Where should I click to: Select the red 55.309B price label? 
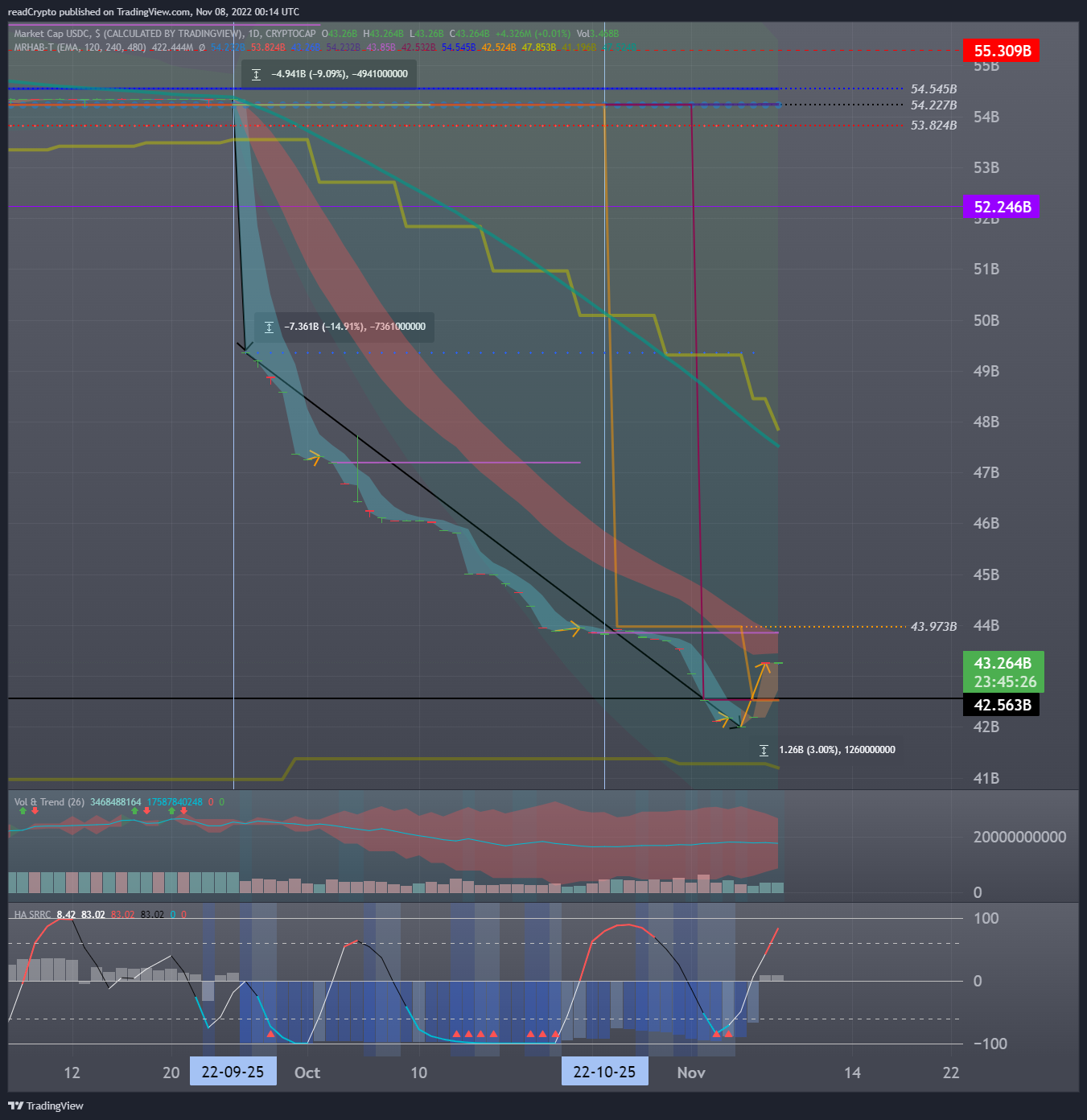[1002, 51]
